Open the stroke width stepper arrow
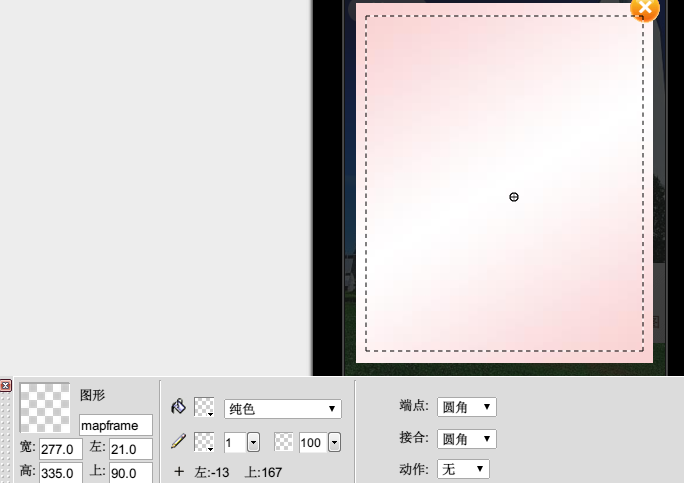This screenshot has height=483, width=684. [x=253, y=442]
